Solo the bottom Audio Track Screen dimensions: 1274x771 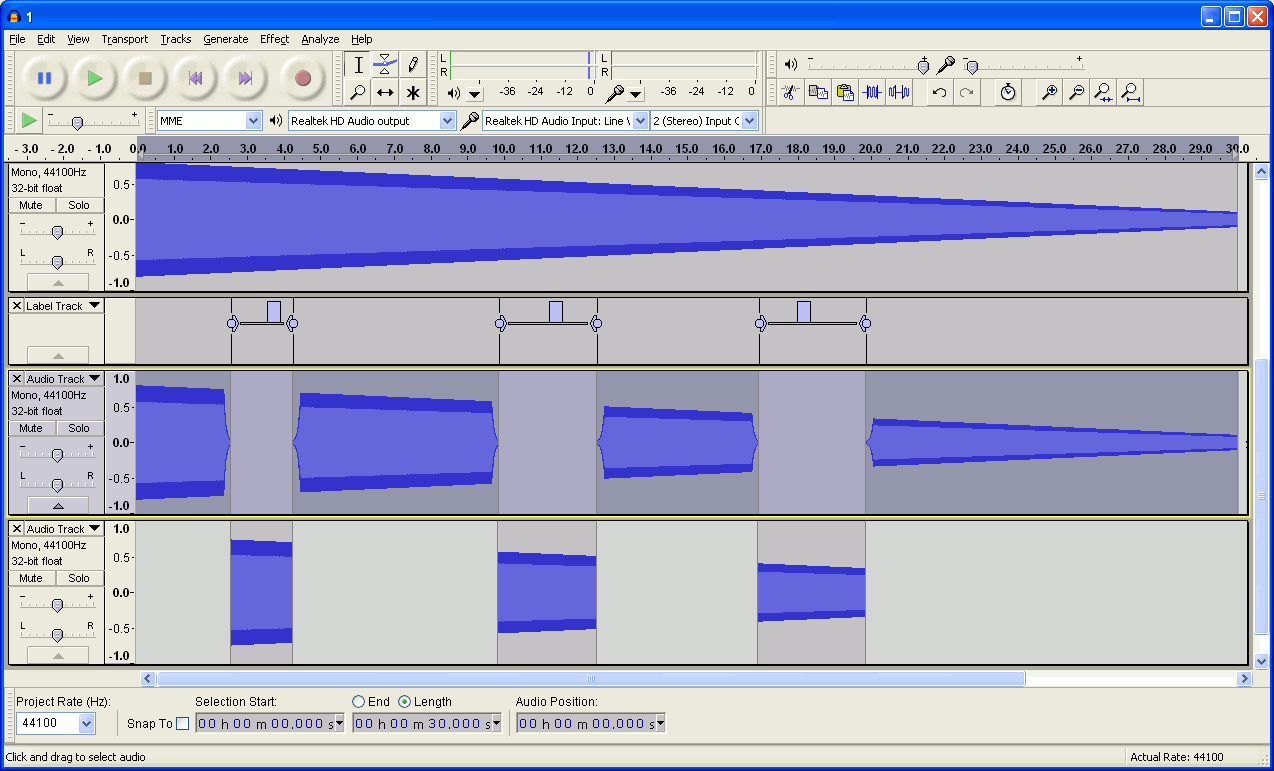pyautogui.click(x=79, y=578)
